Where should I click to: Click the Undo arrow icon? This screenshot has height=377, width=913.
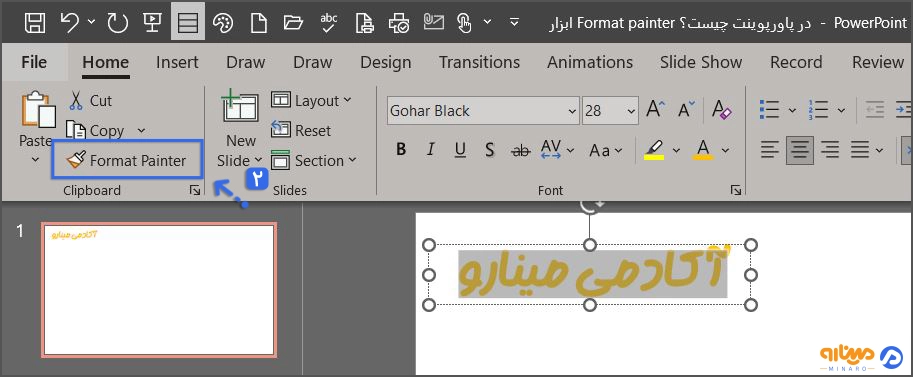click(x=70, y=23)
